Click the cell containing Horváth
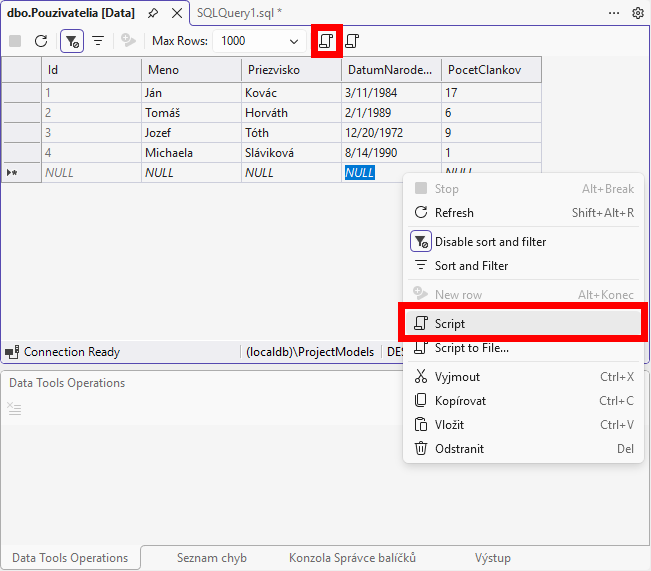This screenshot has width=651, height=571. tap(291, 113)
